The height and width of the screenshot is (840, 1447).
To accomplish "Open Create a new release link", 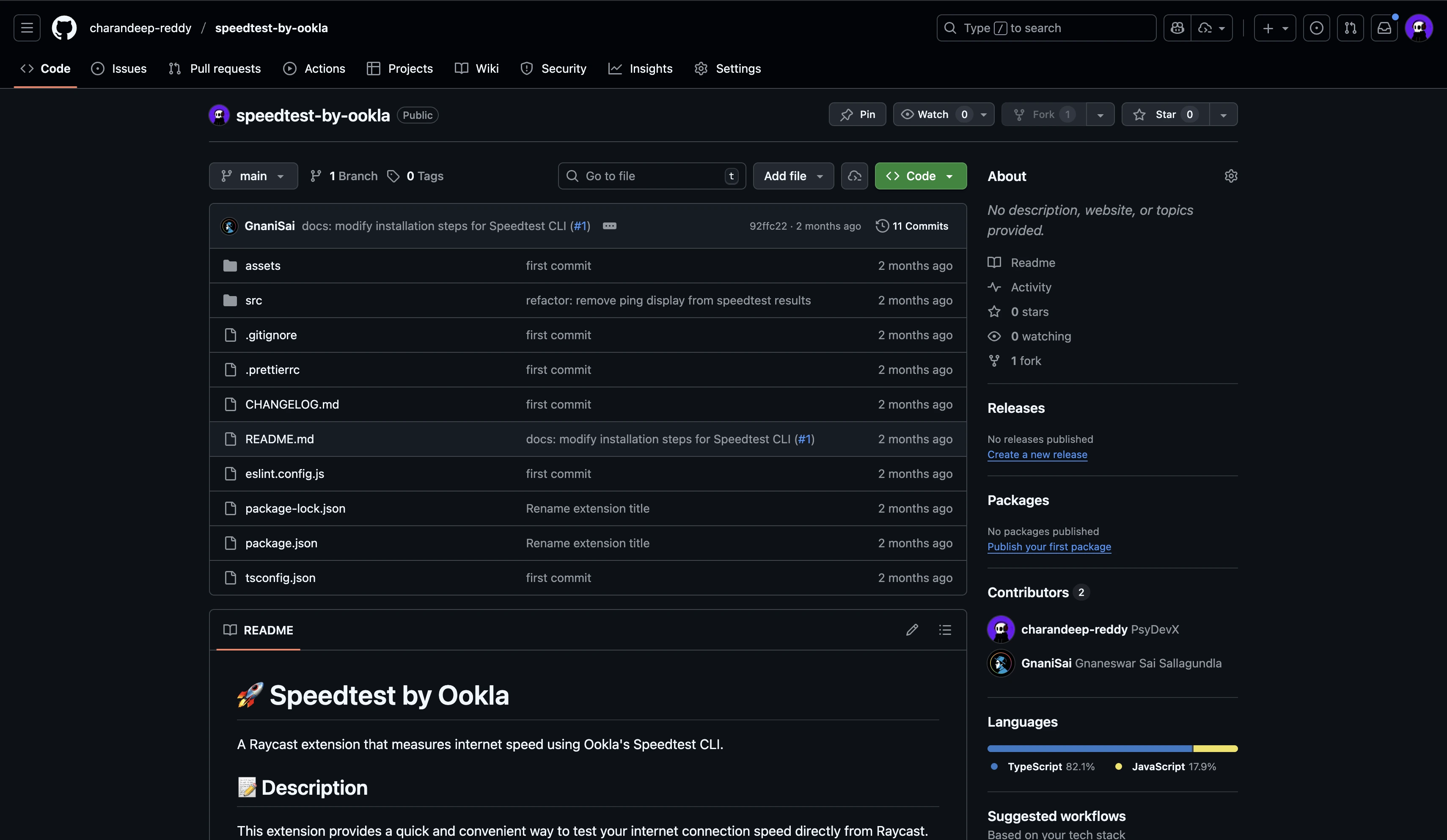I will (x=1037, y=454).
